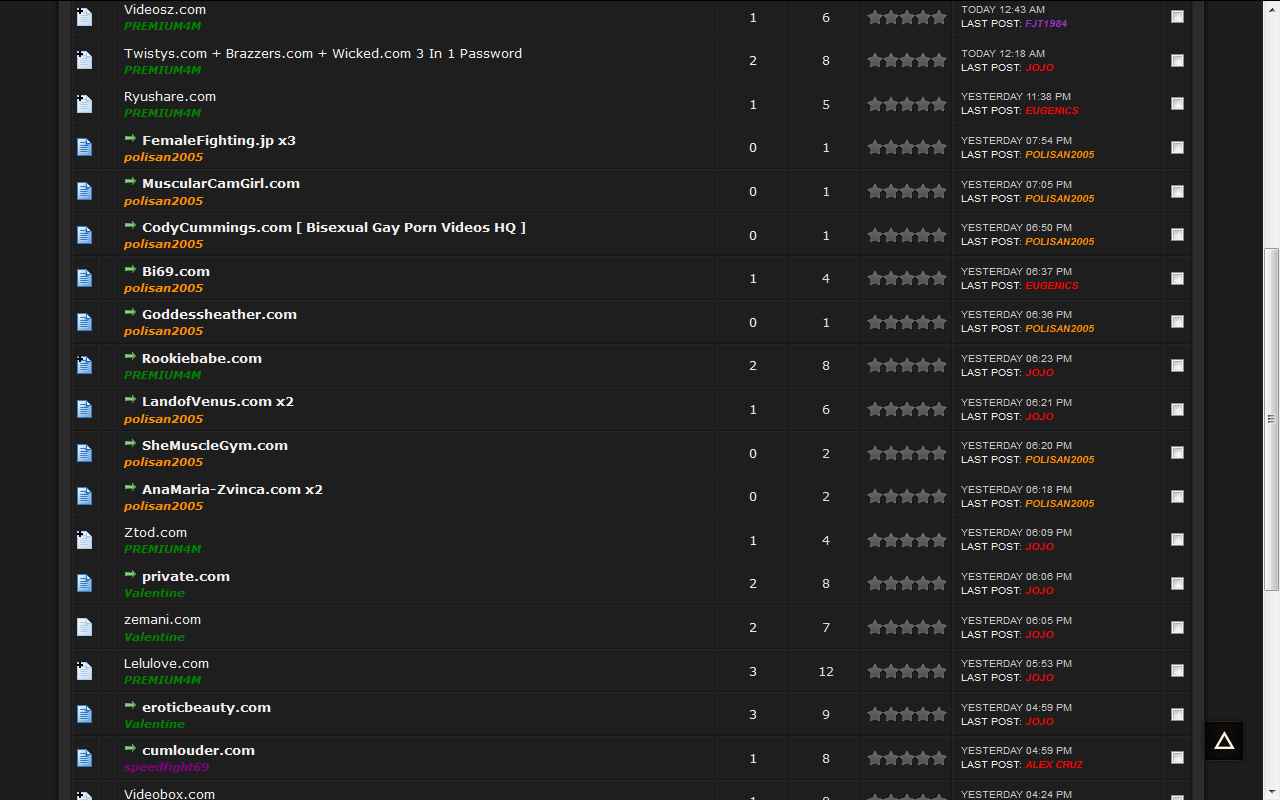1280x800 pixels.
Task: Click 'TODAY 12:18 AM' last post time
Action: (x=1003, y=53)
